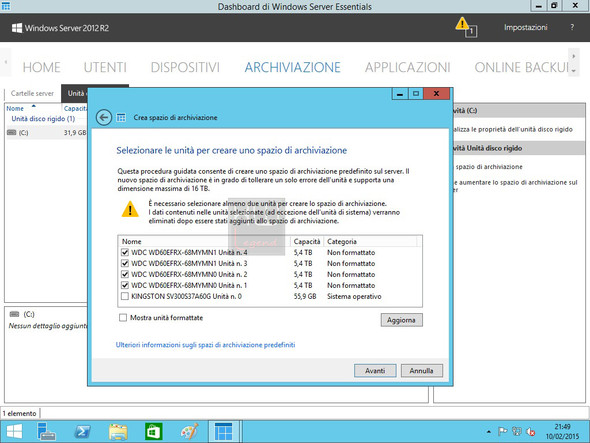Launch Server Manager from the taskbar
Viewport: 590px width, 443px height.
tap(46, 431)
